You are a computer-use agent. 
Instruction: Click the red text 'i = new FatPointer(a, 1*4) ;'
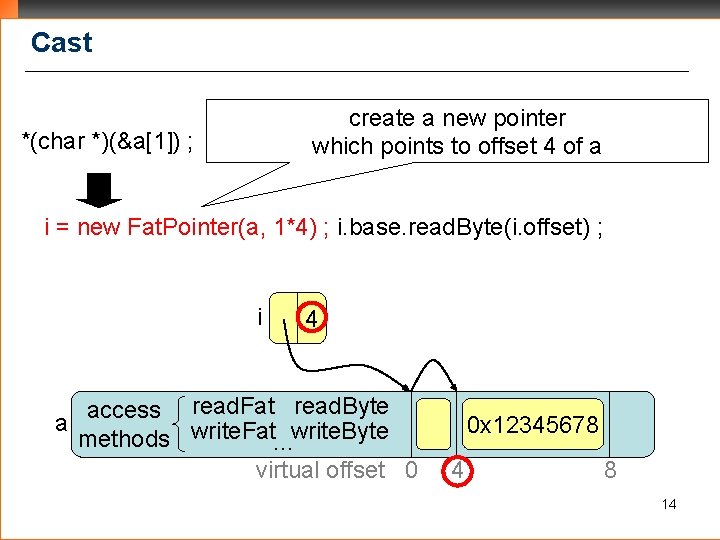coord(186,227)
